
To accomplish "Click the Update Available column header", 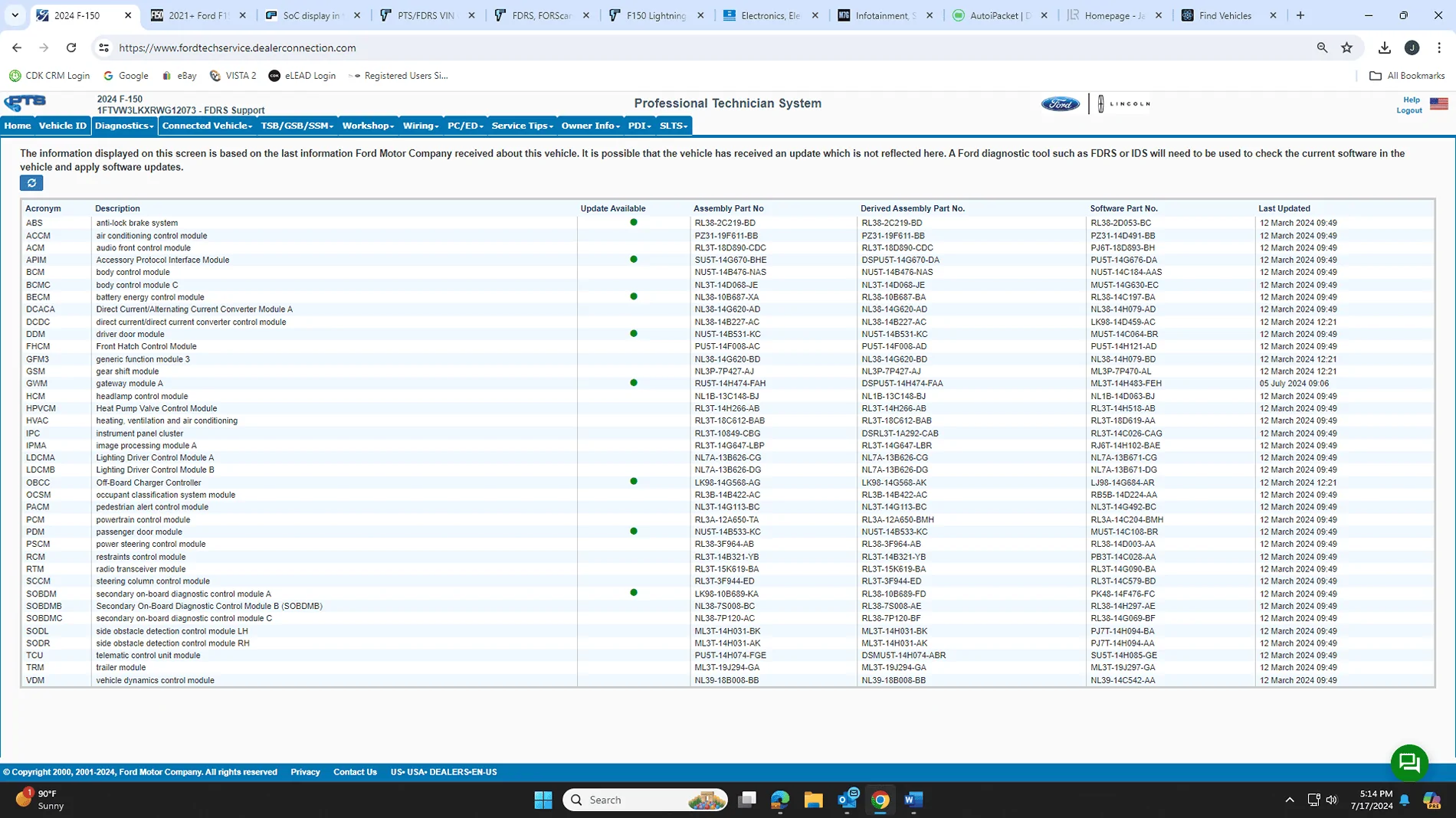I will coord(612,208).
